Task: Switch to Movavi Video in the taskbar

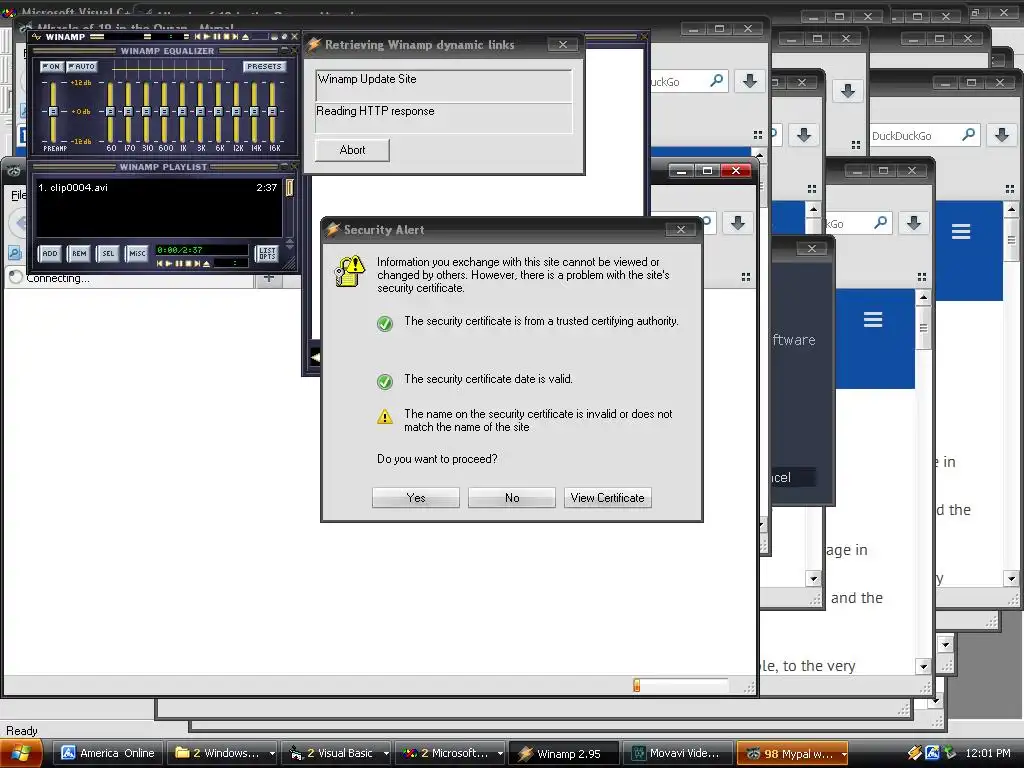Action: [x=677, y=753]
